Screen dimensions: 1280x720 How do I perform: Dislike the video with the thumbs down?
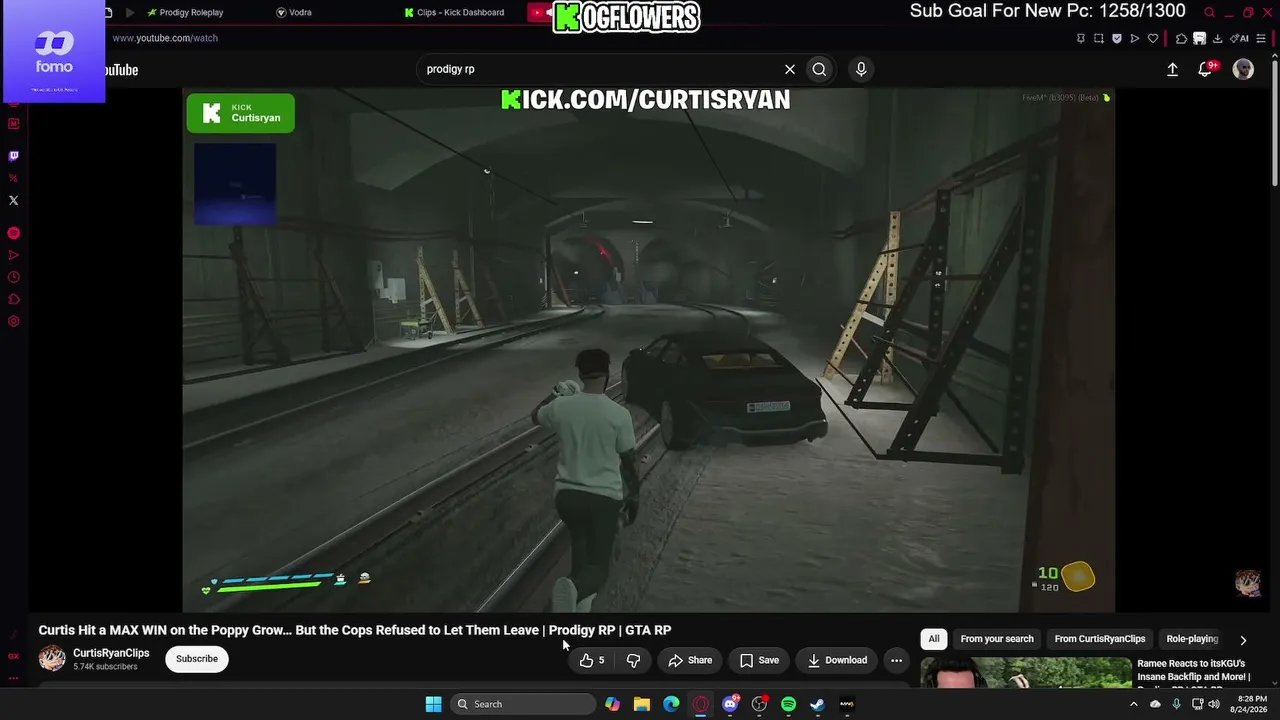(x=633, y=660)
